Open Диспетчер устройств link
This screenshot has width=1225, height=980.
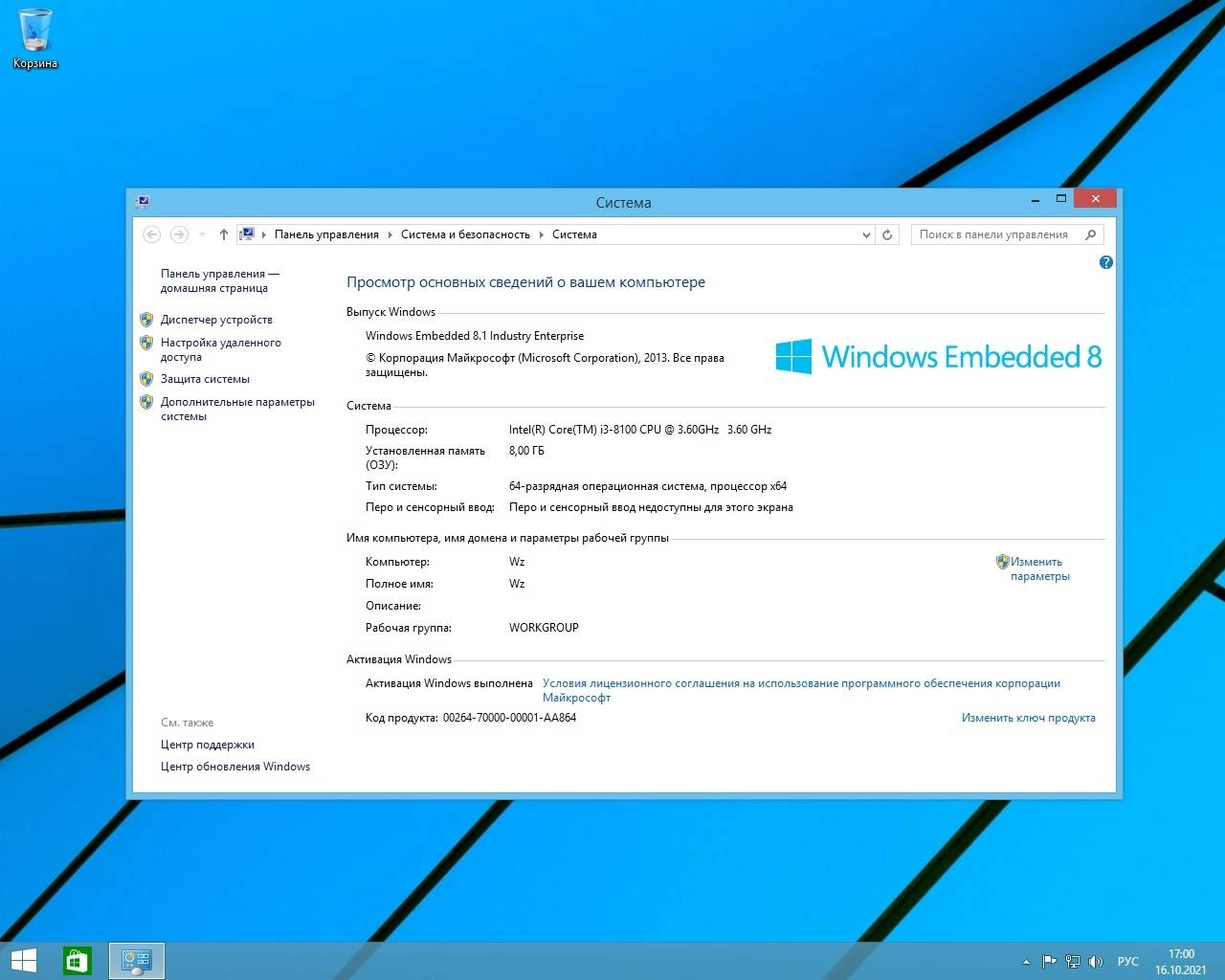(216, 320)
